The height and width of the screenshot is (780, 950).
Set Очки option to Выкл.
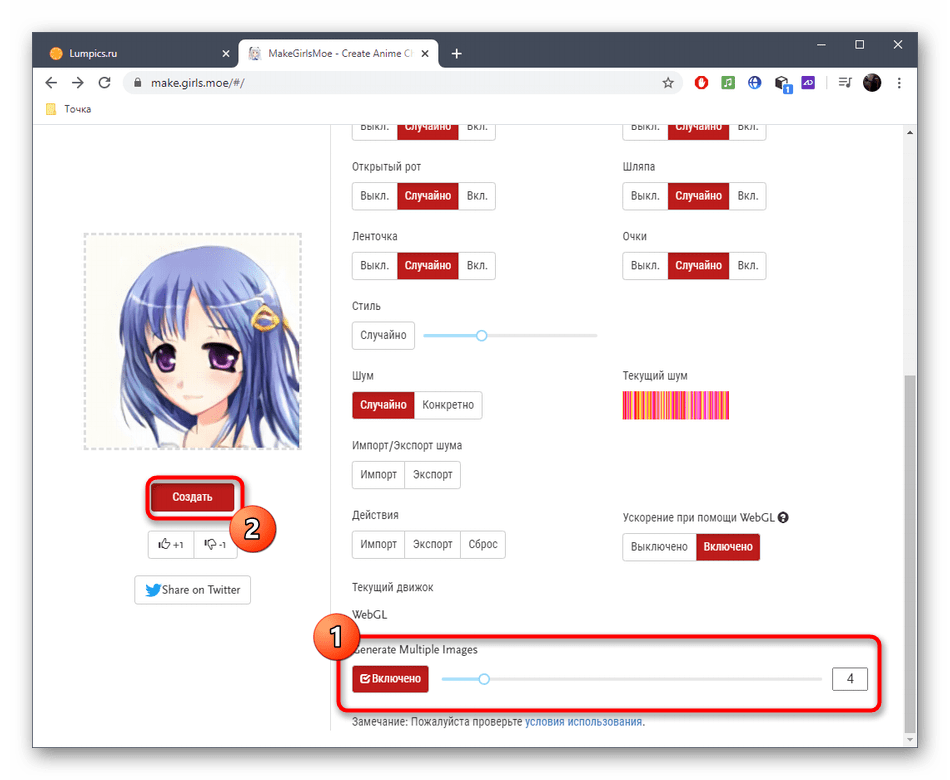tap(645, 266)
